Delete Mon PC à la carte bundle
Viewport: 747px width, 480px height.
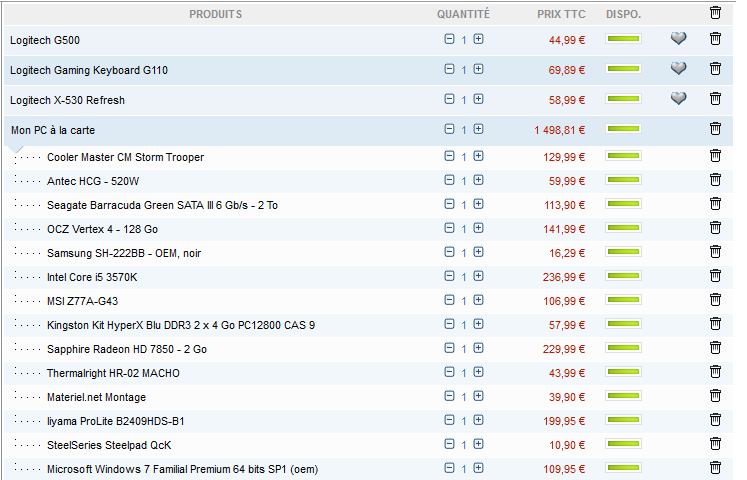pos(715,129)
